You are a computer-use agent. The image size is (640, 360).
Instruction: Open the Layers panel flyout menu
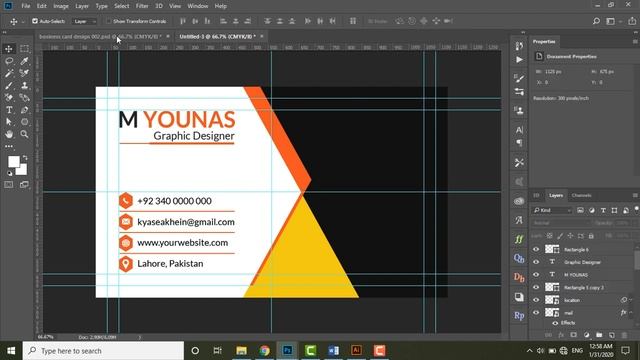click(x=635, y=196)
